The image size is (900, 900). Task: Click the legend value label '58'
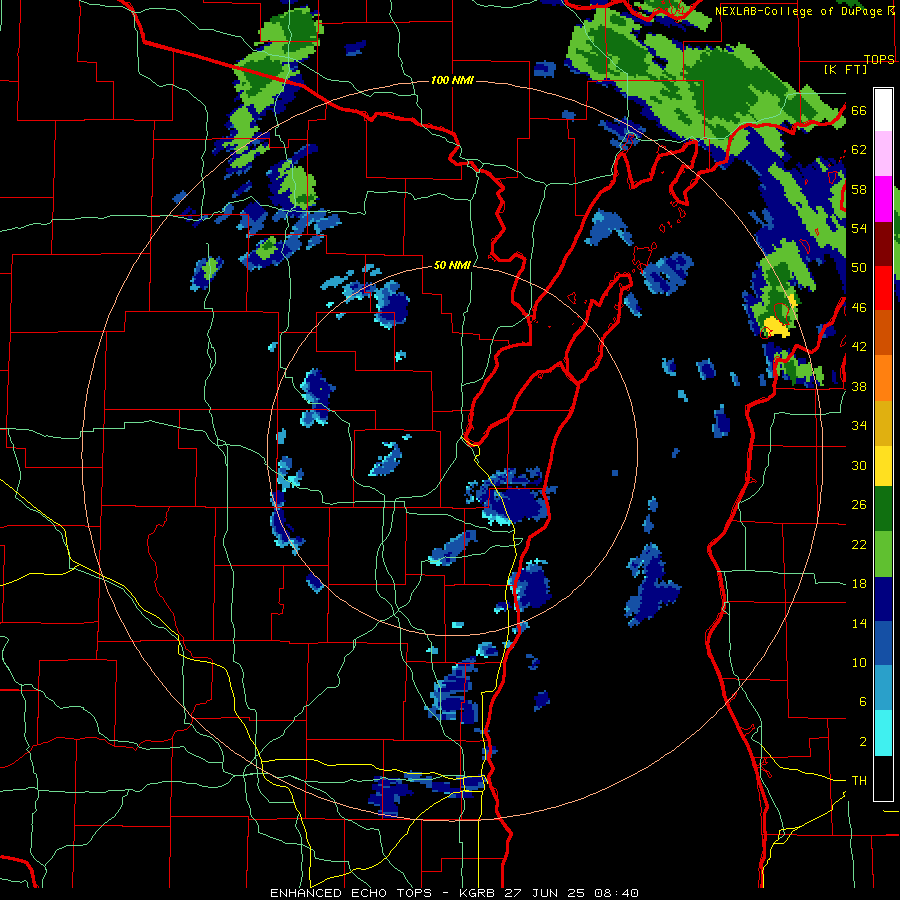(x=859, y=189)
